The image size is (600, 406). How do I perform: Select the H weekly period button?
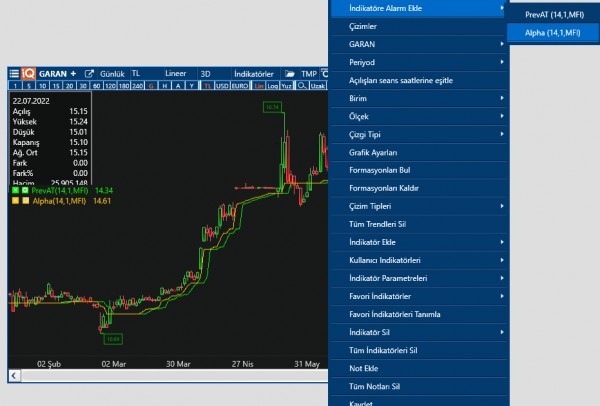(x=165, y=86)
